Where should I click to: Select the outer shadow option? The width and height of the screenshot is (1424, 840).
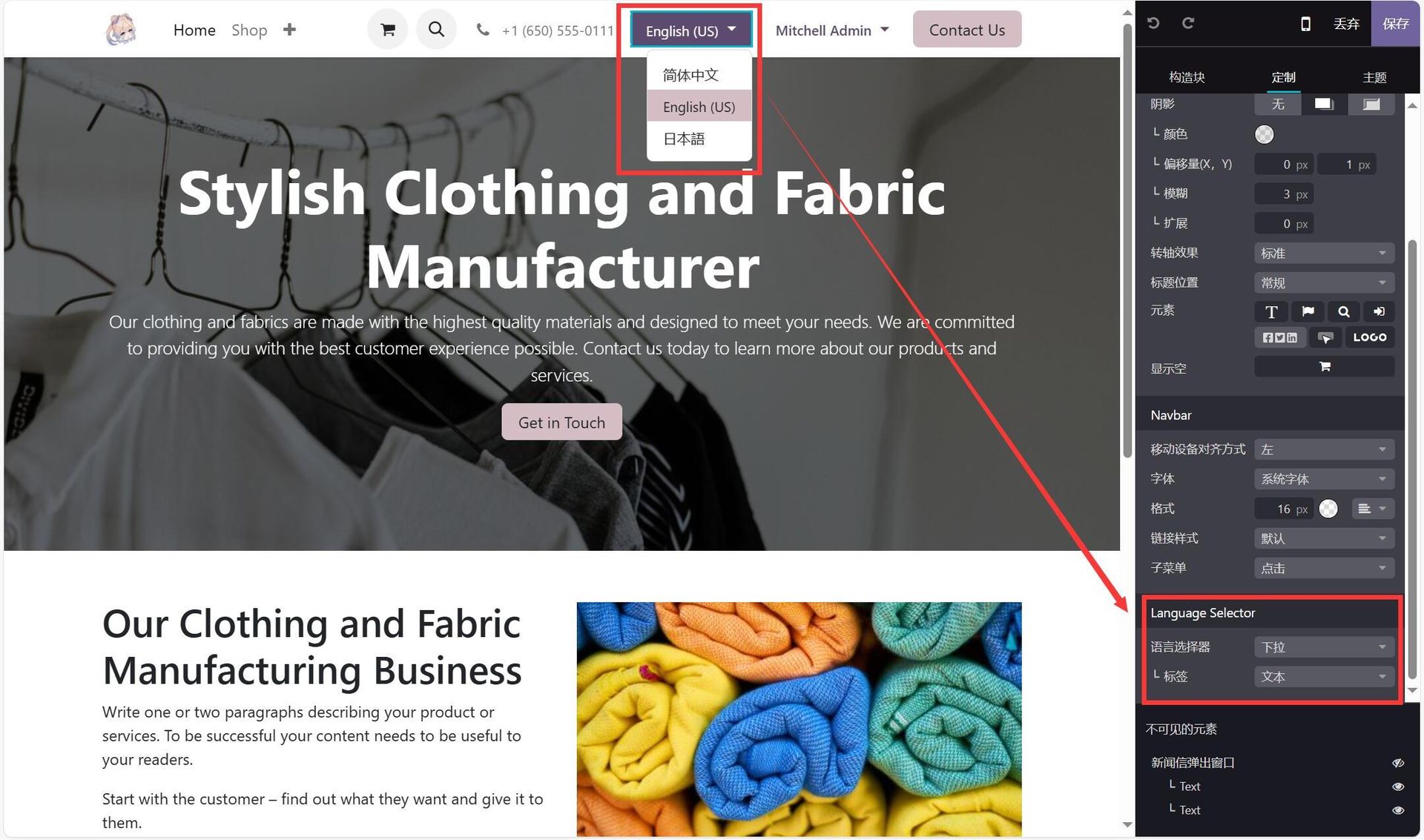[x=1324, y=105]
